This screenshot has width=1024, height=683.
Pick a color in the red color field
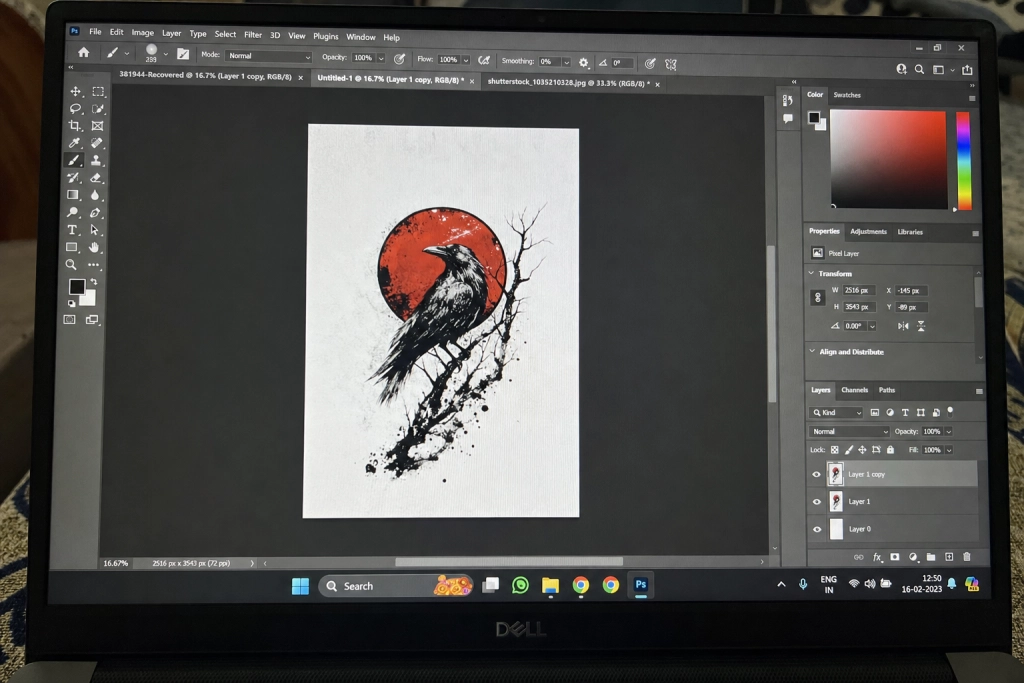(888, 160)
